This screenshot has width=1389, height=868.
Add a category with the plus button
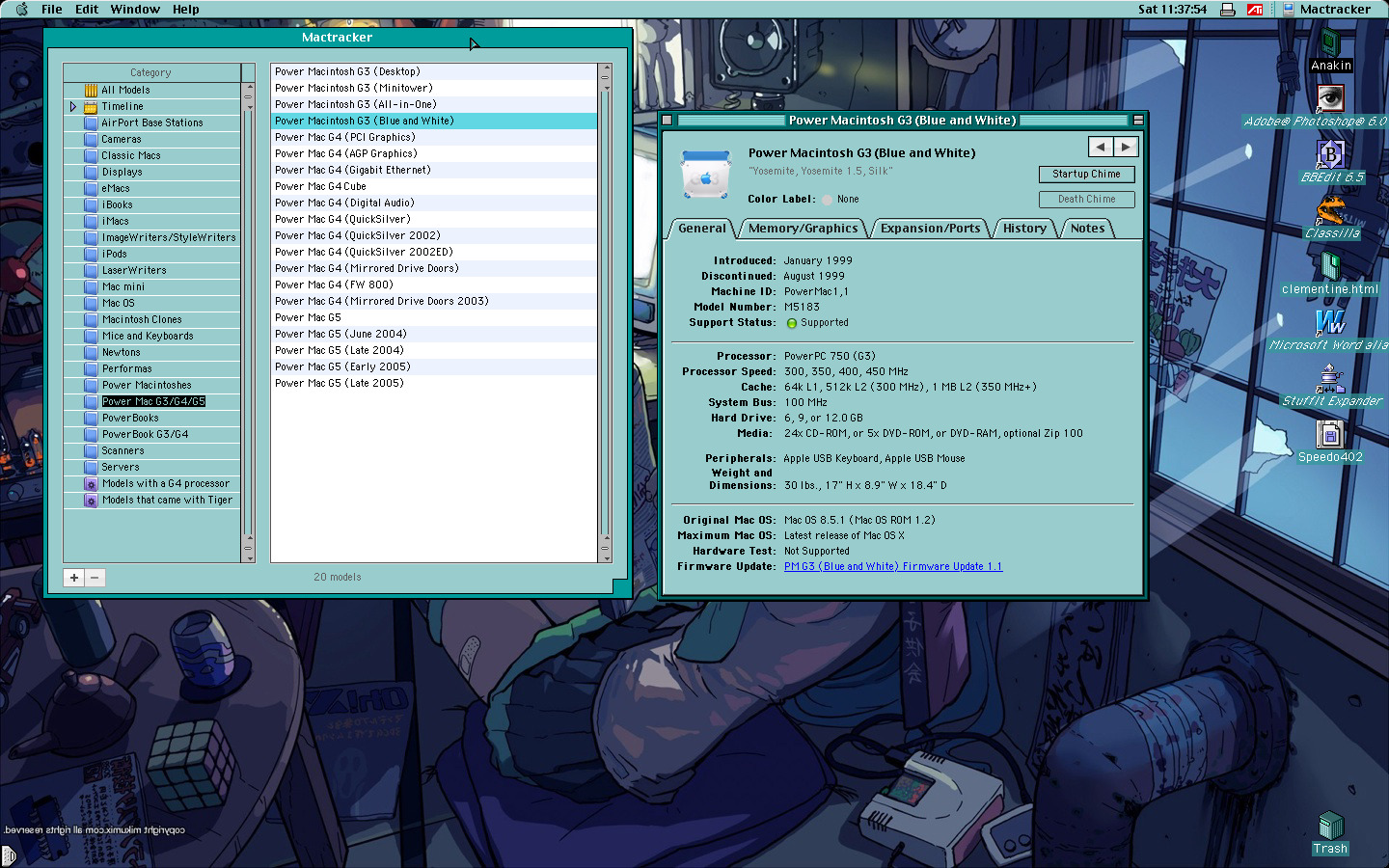tap(74, 578)
